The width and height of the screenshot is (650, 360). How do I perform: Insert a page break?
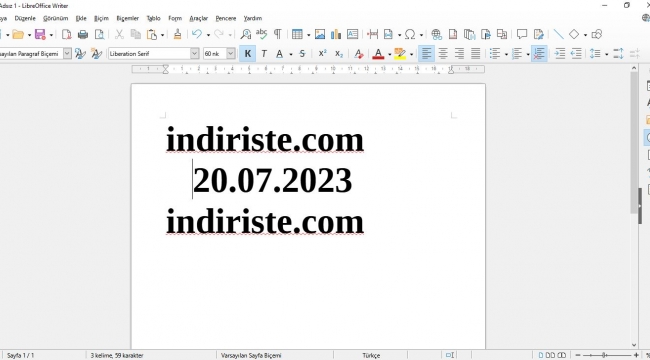(373, 34)
